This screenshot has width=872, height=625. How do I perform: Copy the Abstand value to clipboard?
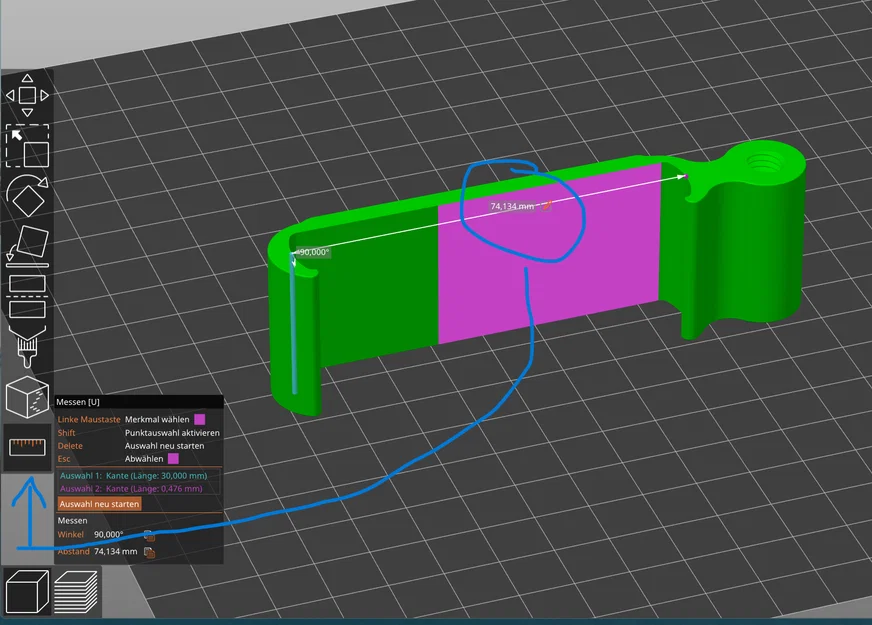coord(149,552)
